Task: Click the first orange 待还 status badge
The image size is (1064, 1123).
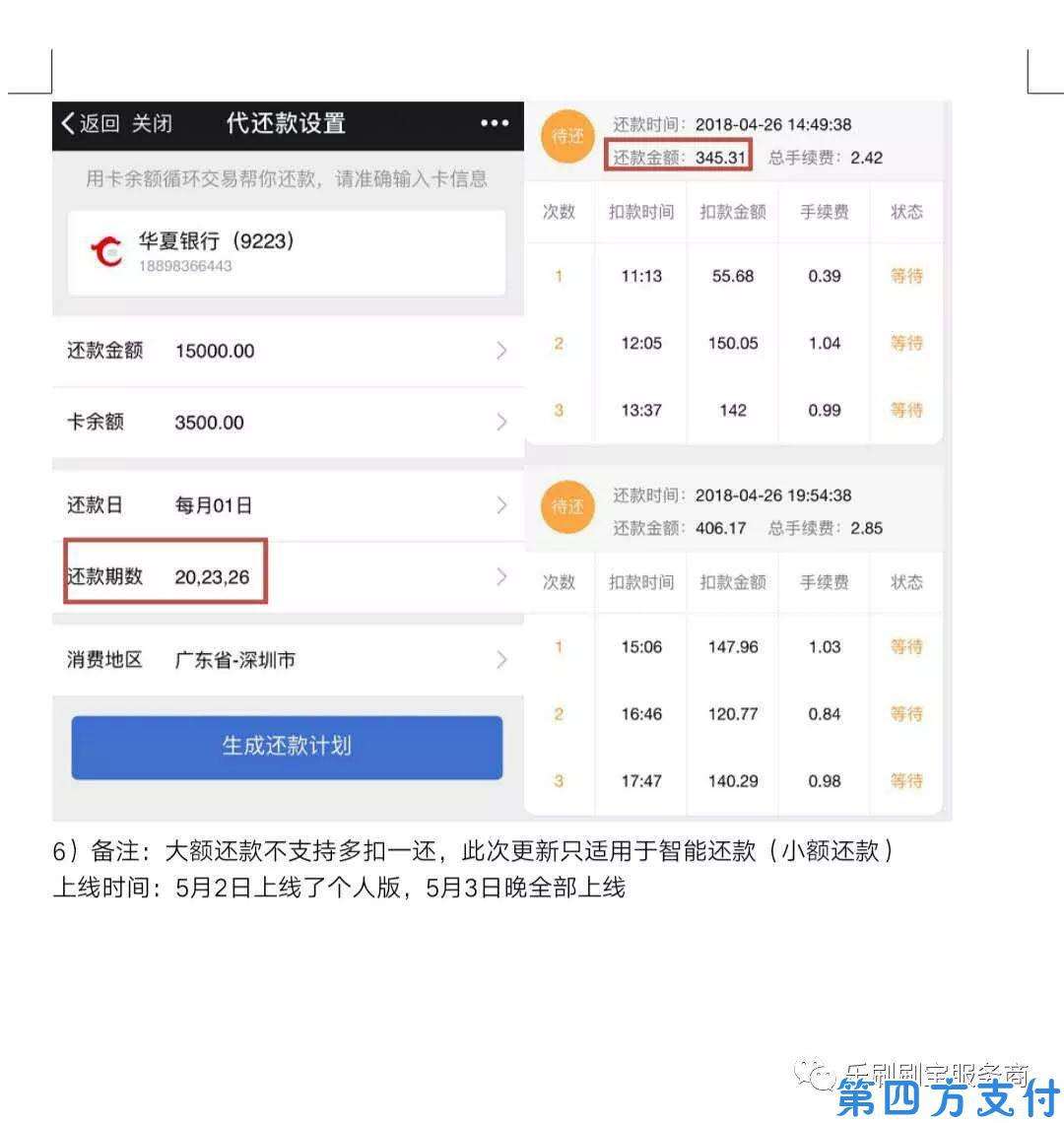Action: (568, 138)
